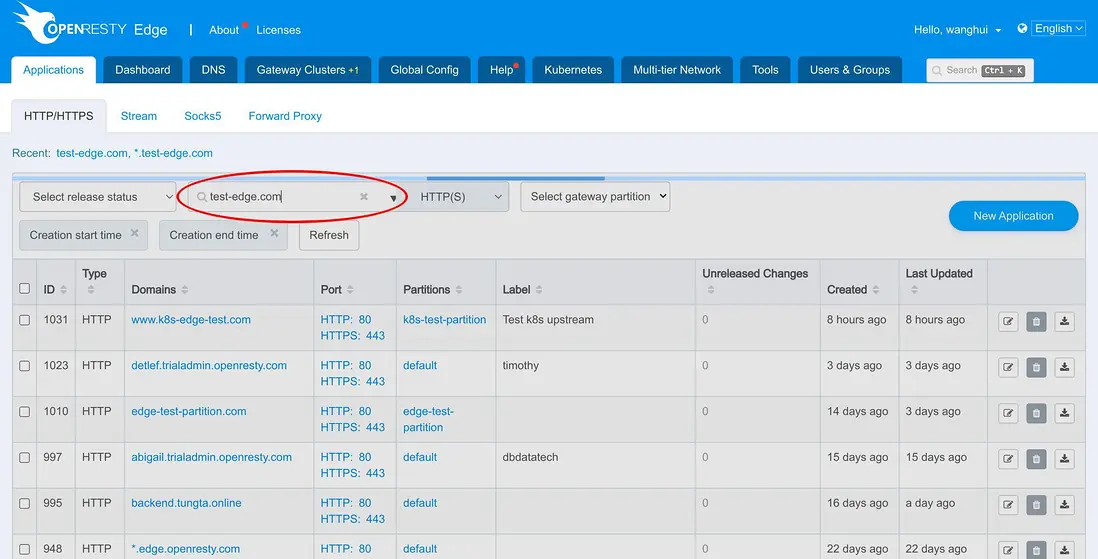Image resolution: width=1098 pixels, height=559 pixels.
Task: Delete the detlef.trialadmin.openresty.com application
Action: pyautogui.click(x=1036, y=367)
